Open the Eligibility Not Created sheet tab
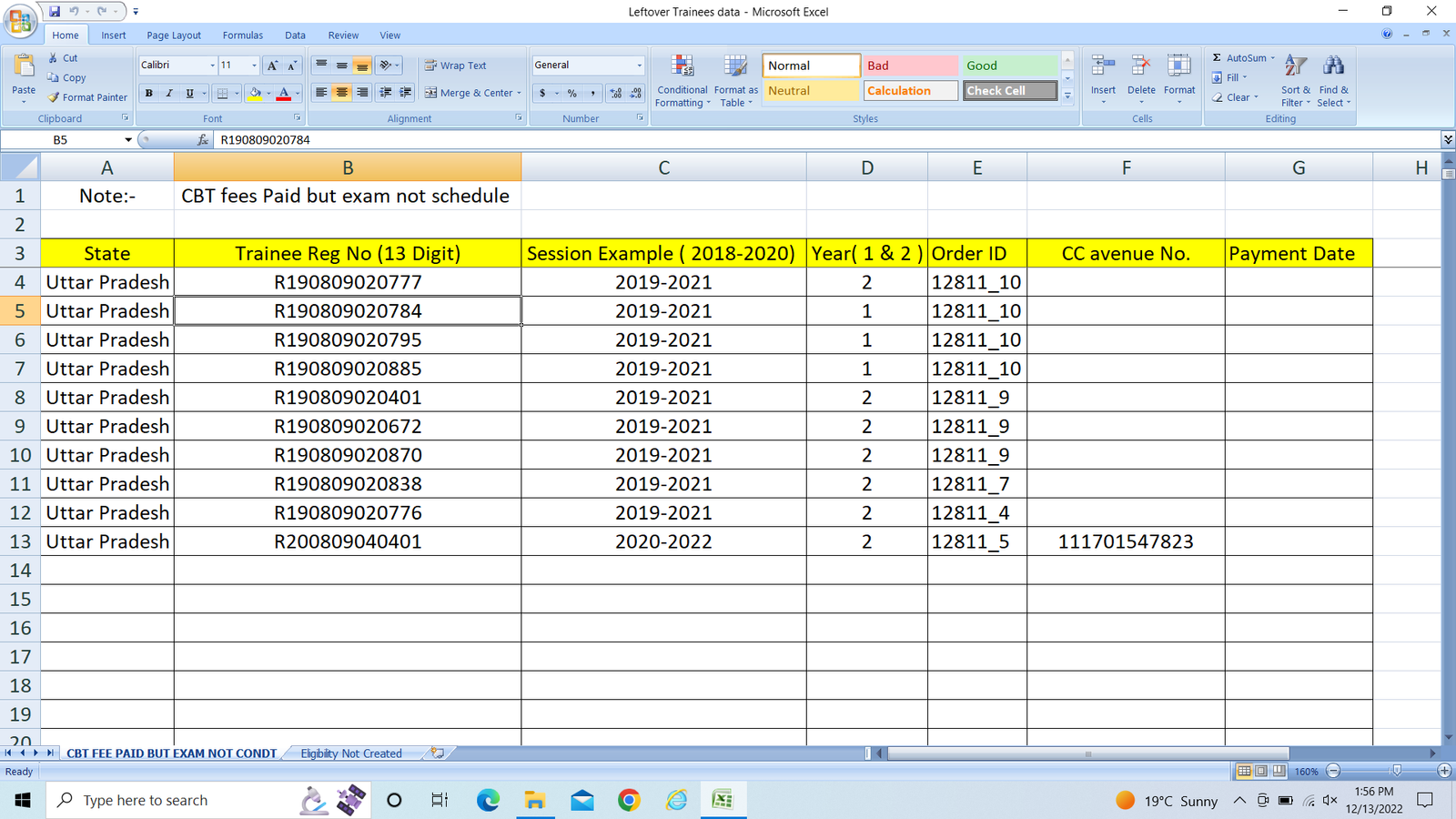The width and height of the screenshot is (1456, 819). [x=351, y=753]
